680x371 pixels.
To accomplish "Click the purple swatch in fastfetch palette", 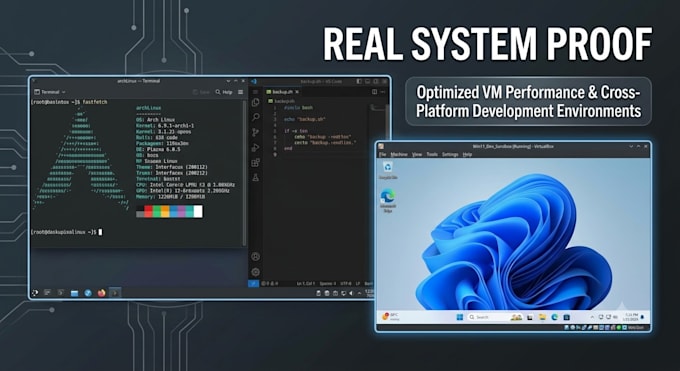I will (181, 211).
